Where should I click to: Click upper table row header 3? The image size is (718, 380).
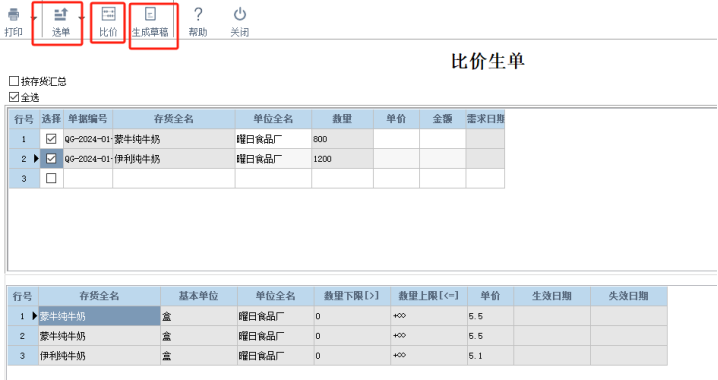(24, 178)
